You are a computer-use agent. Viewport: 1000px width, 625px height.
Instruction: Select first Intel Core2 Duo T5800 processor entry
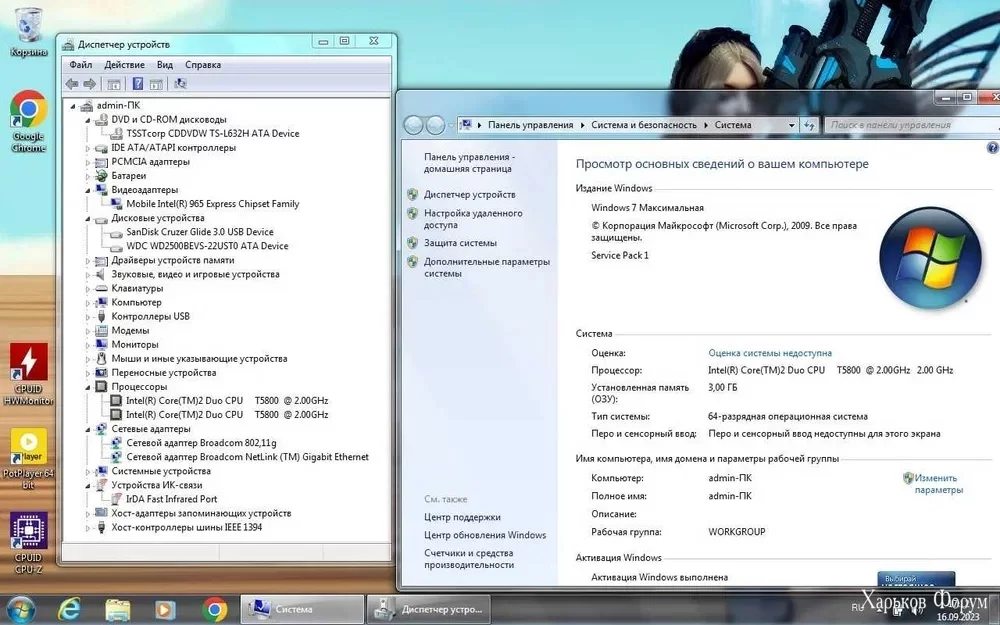[227, 401]
